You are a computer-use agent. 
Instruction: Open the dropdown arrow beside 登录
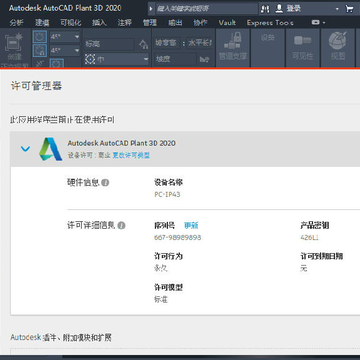pyautogui.click(x=337, y=9)
